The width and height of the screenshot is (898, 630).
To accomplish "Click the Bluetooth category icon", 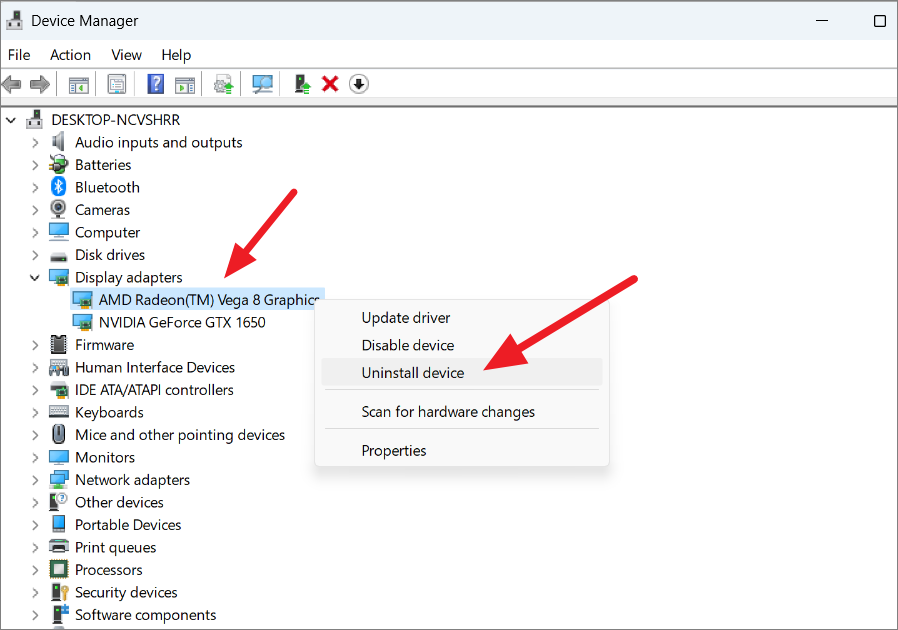I will point(58,187).
